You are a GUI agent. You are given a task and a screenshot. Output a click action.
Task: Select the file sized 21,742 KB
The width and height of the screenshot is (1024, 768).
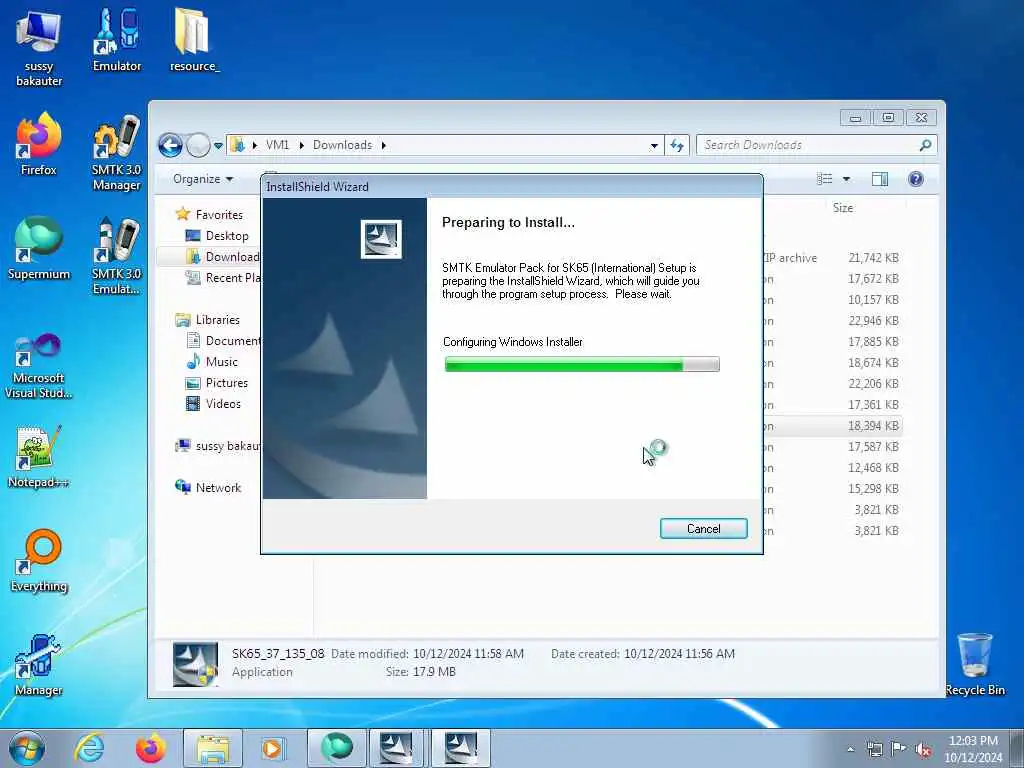pos(833,257)
